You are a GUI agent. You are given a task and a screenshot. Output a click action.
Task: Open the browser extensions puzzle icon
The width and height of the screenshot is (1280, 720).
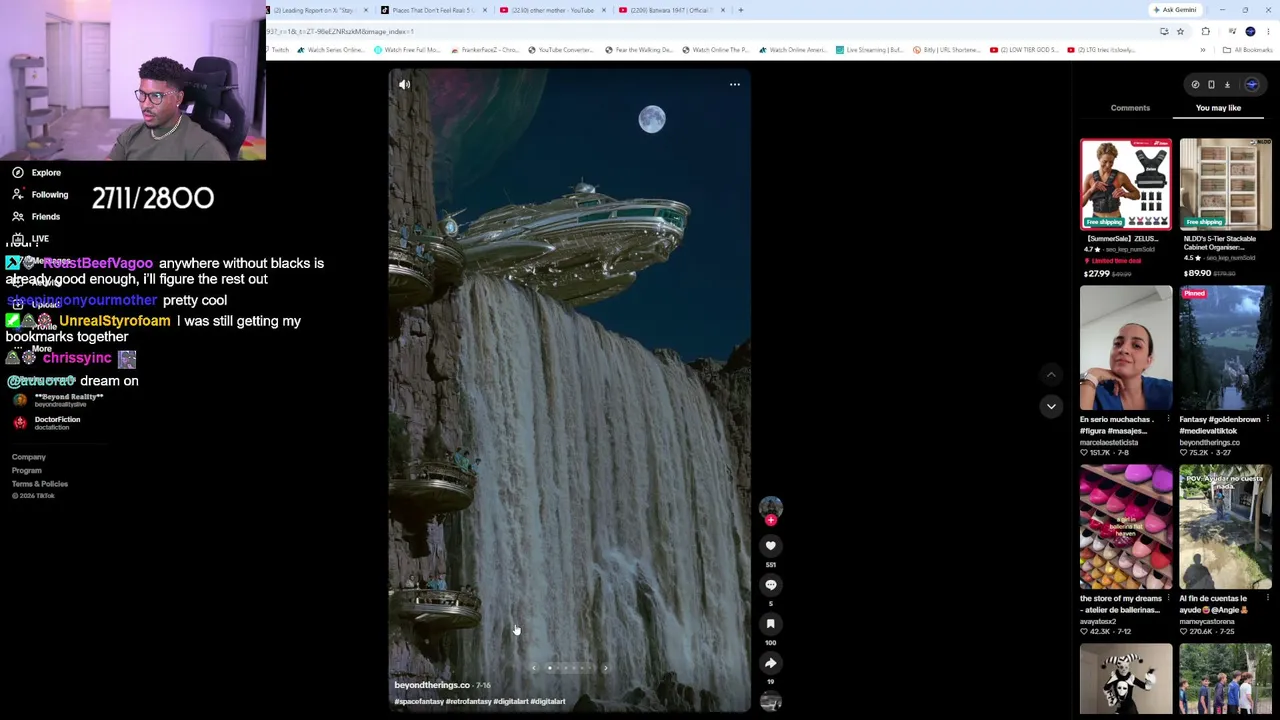point(1205,32)
